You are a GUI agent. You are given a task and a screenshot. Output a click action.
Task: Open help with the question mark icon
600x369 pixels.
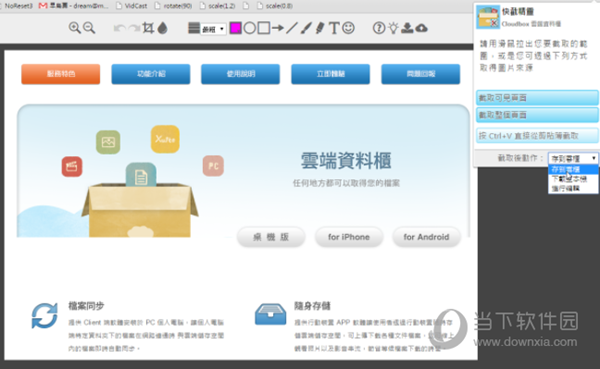point(379,28)
